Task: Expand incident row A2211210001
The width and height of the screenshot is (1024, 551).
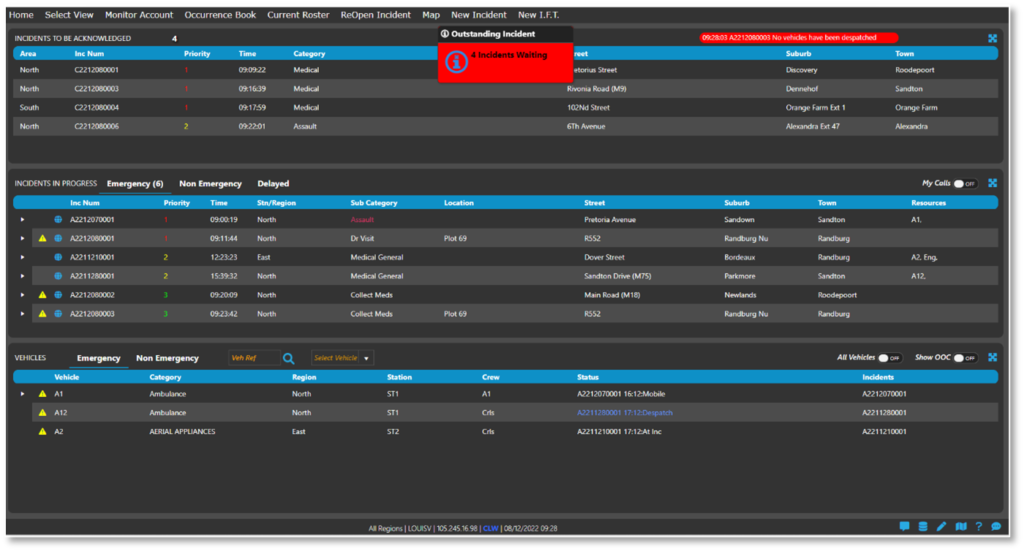Action: 22,258
